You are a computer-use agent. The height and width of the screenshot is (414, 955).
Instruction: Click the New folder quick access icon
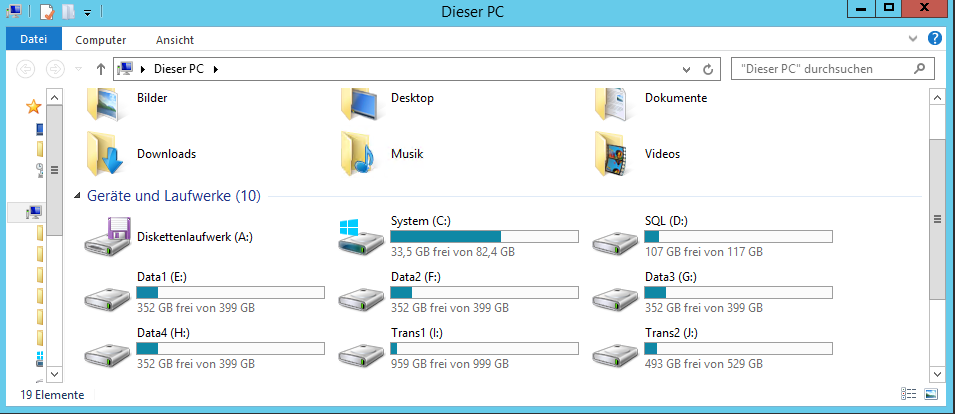point(68,11)
